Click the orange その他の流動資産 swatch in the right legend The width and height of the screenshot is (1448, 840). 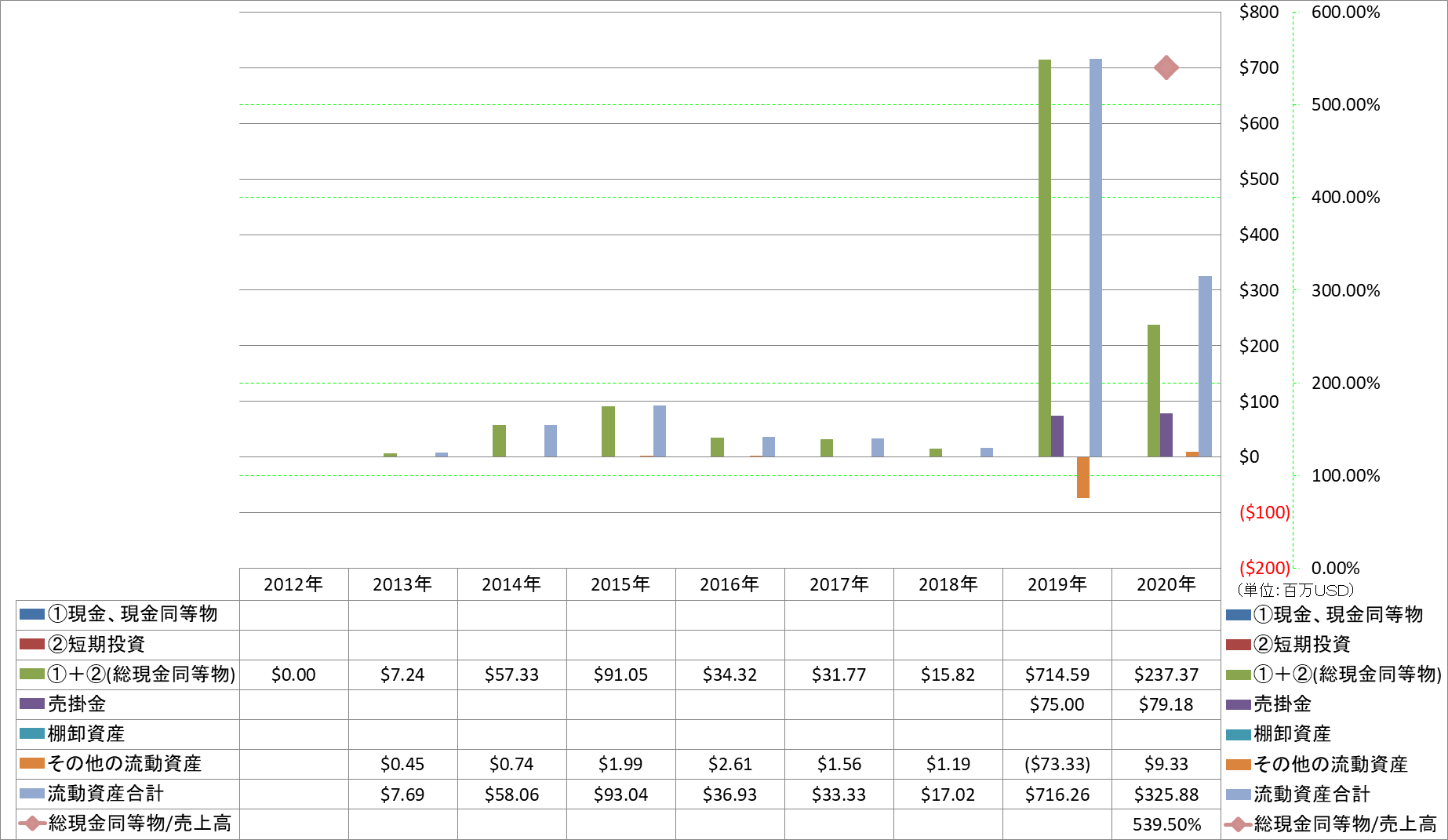pyautogui.click(x=1239, y=764)
